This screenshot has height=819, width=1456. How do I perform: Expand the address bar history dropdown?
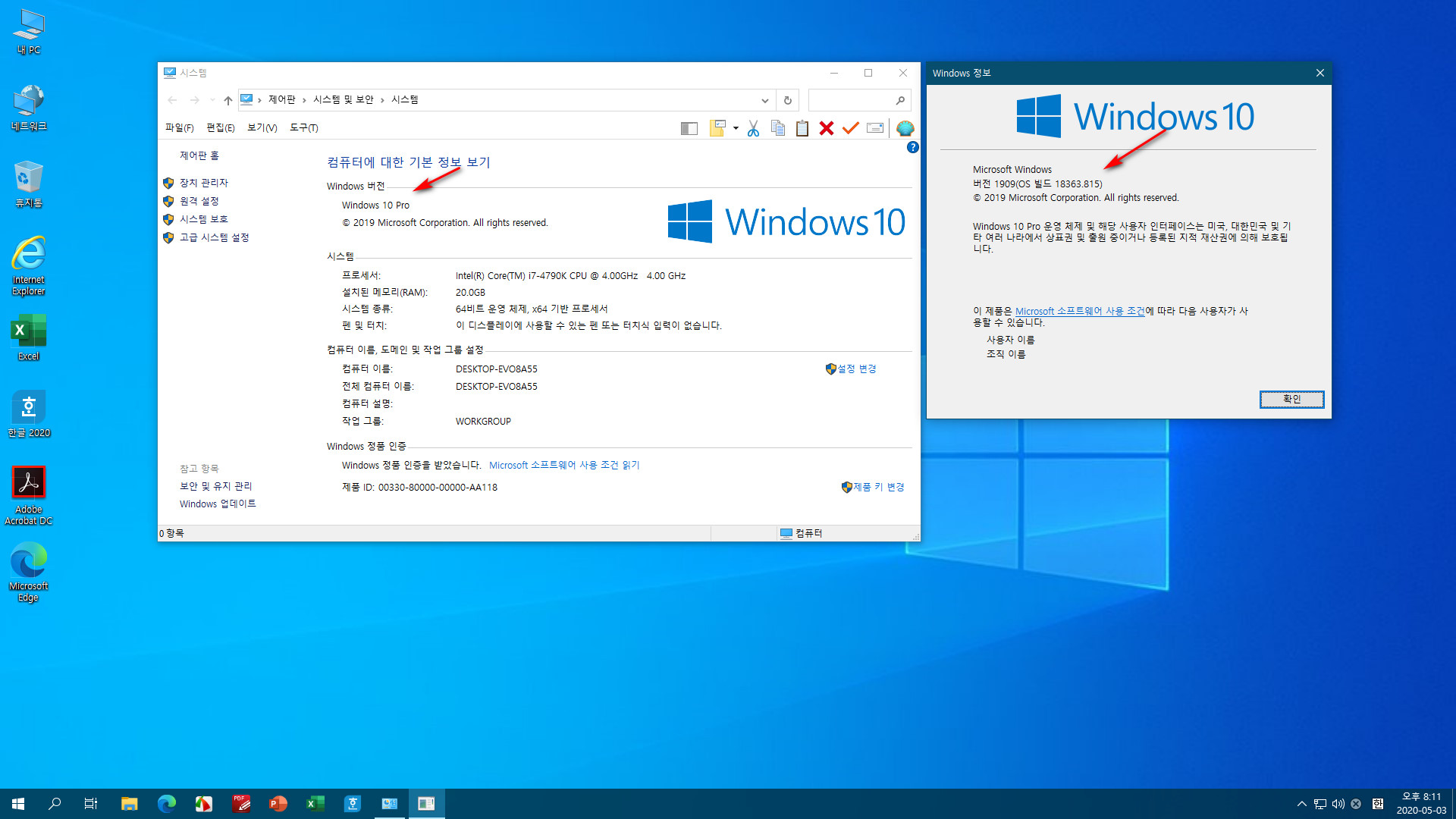coord(764,100)
